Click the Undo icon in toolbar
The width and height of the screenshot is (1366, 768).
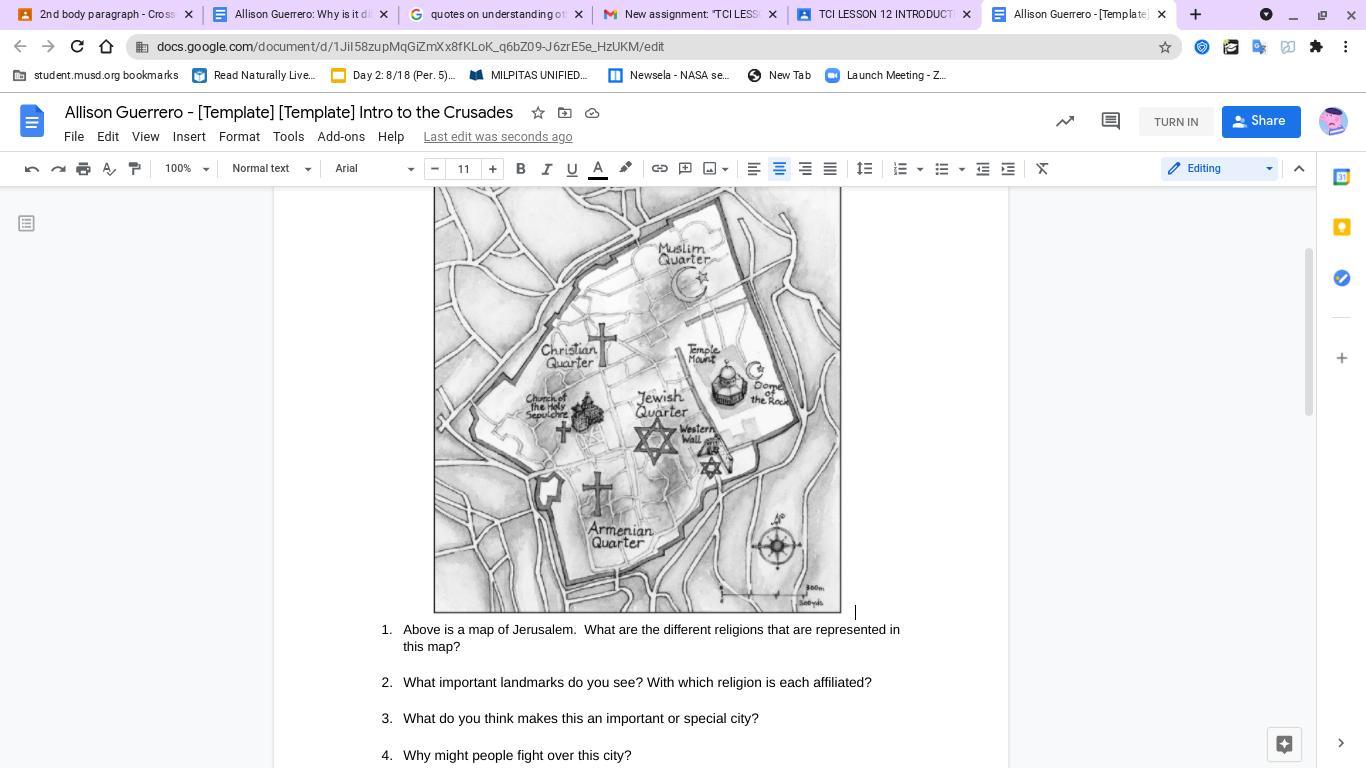(x=32, y=169)
